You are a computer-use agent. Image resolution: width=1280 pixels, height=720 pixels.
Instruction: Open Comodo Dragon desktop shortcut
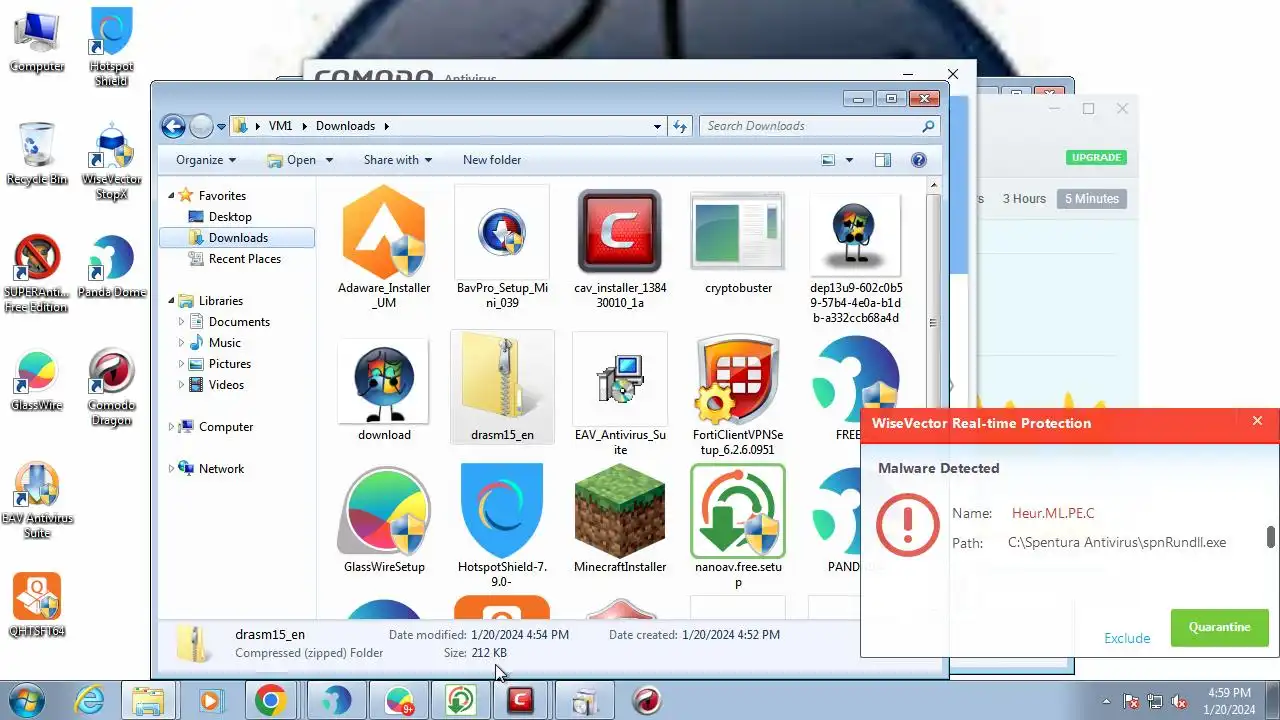[111, 387]
